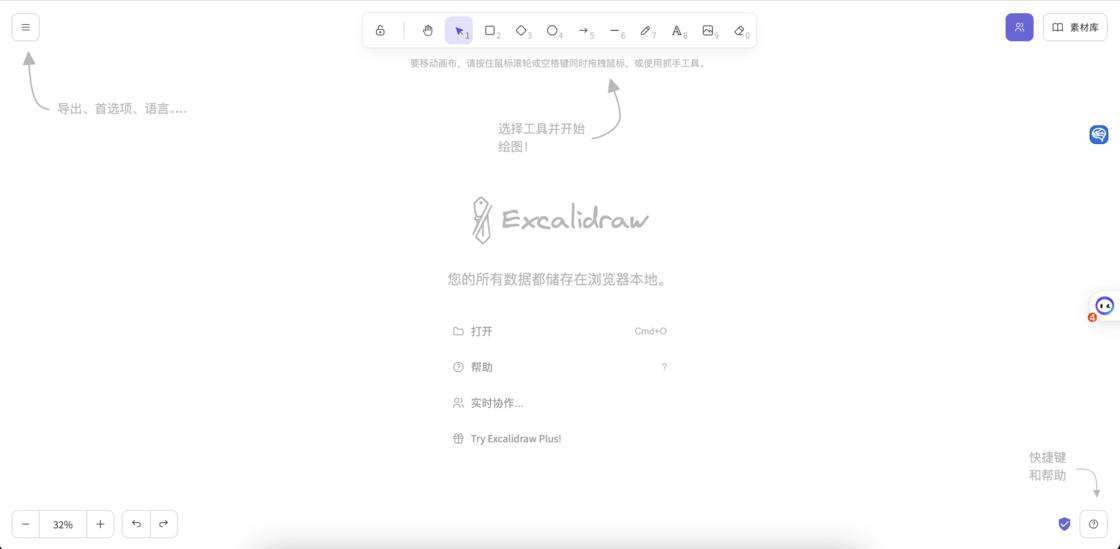Choose 实时协作... from the welcome menu
1120x549 pixels.
(x=560, y=403)
